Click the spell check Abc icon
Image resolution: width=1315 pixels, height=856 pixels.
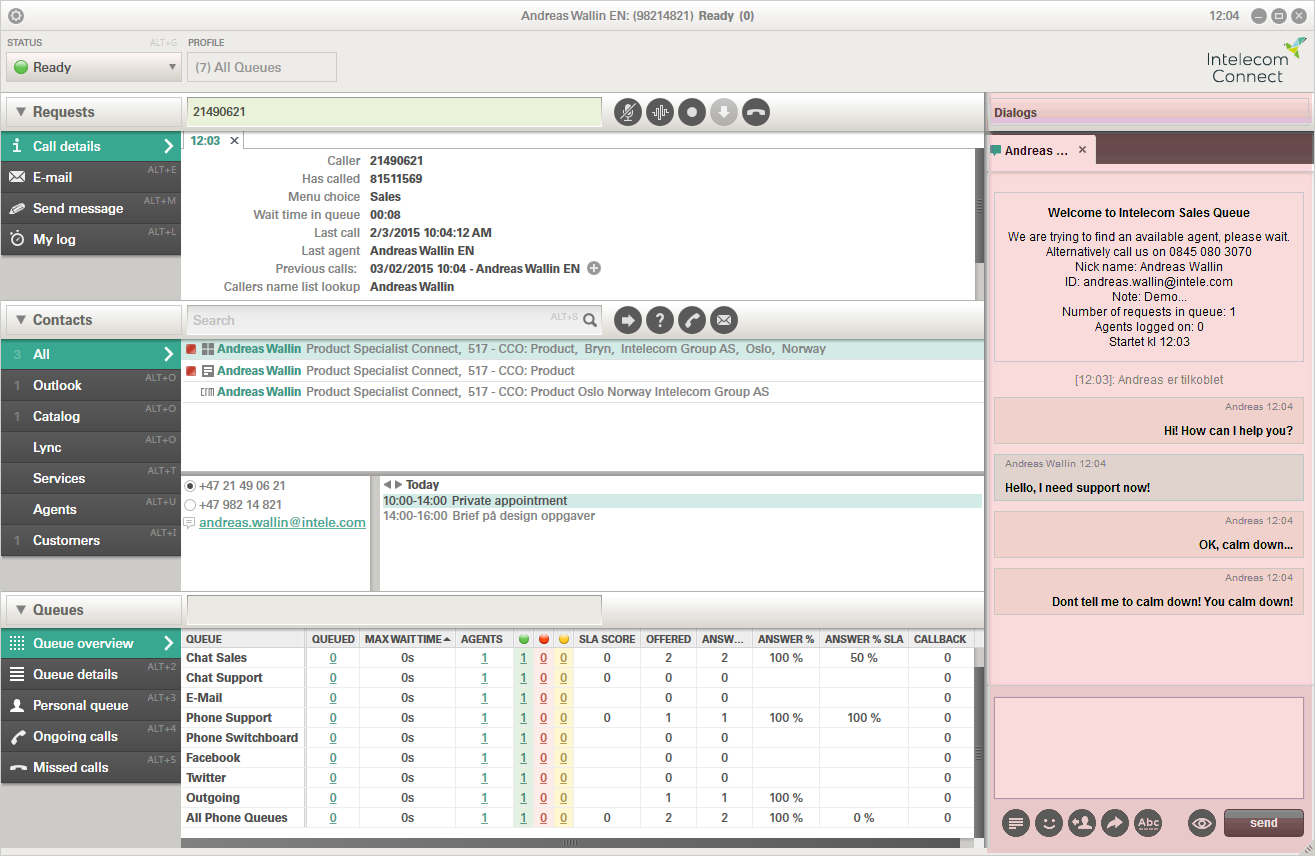[1148, 823]
